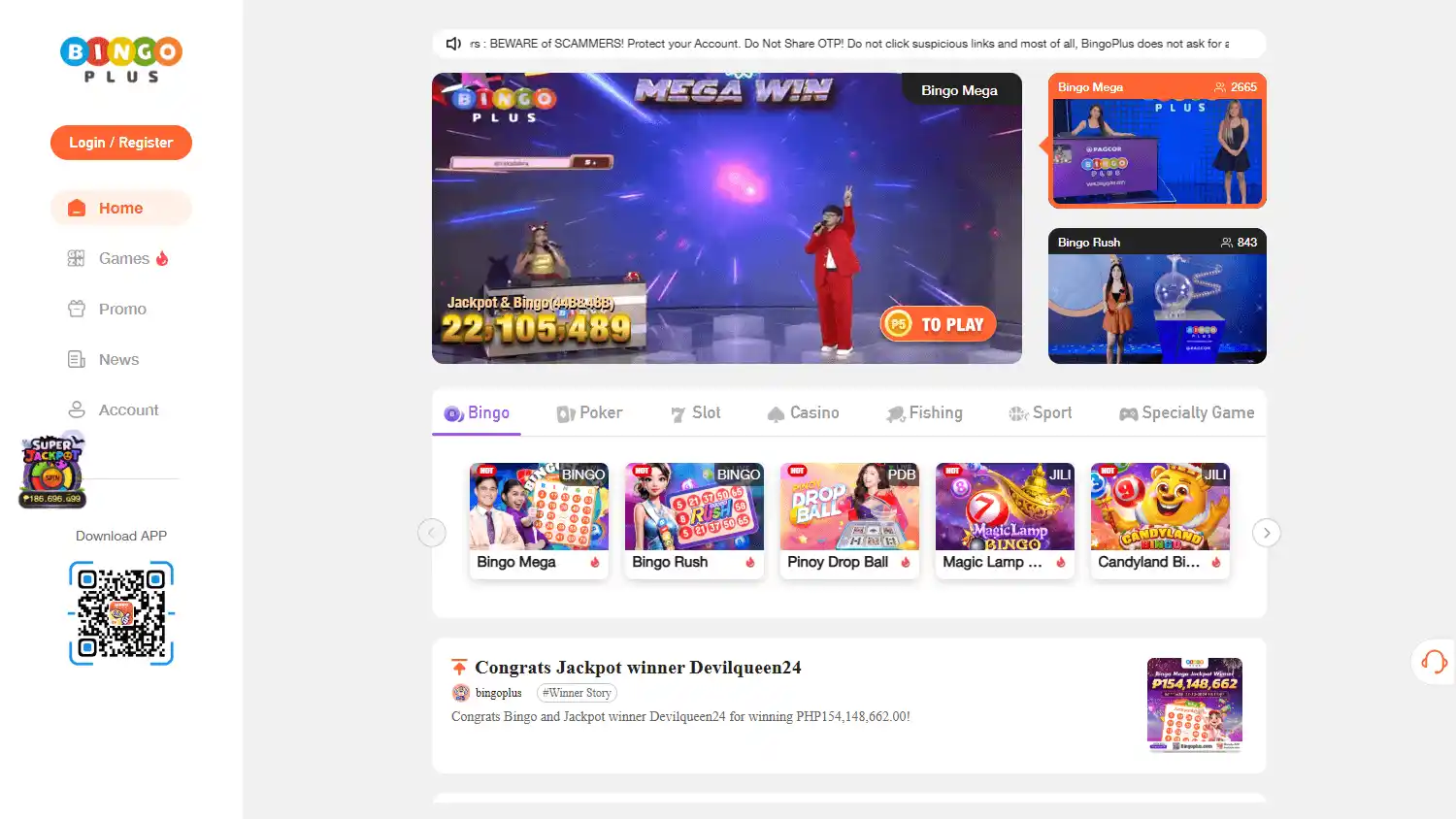Click the Congrats Bingo and Jackpot winner summary text
The width and height of the screenshot is (1456, 819).
680,717
